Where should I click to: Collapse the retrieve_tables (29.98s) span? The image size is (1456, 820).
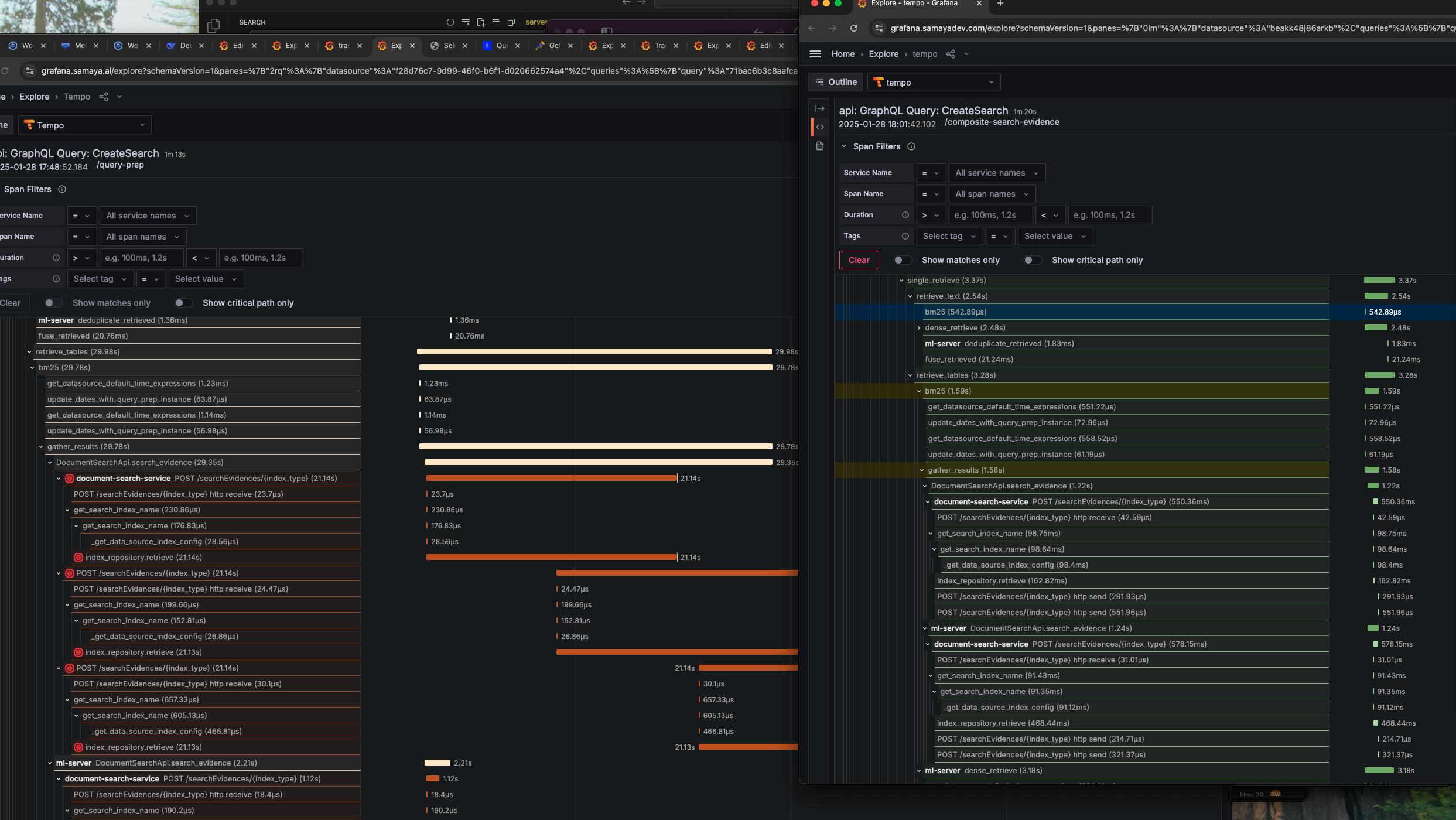[x=29, y=352]
